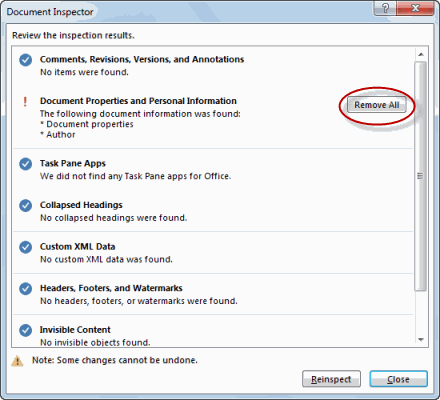Viewport: 440px width, 400px height.
Task: Select the 'Custom XML Data' heading
Action: click(78, 247)
